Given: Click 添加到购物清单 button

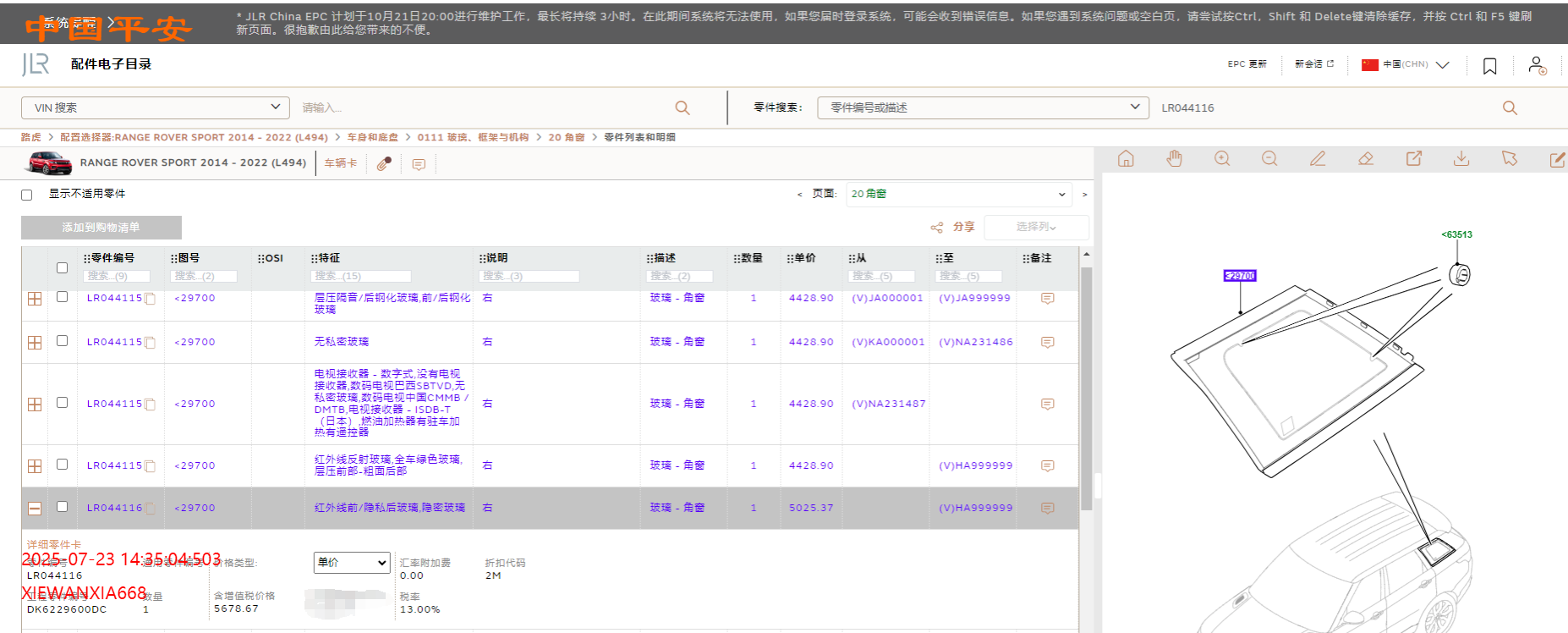Looking at the screenshot, I should pos(101,228).
